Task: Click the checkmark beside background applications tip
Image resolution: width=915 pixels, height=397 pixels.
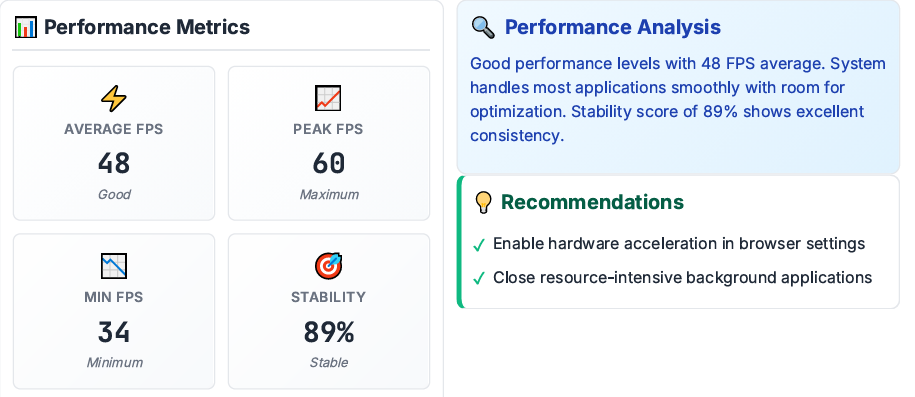Action: pos(479,278)
